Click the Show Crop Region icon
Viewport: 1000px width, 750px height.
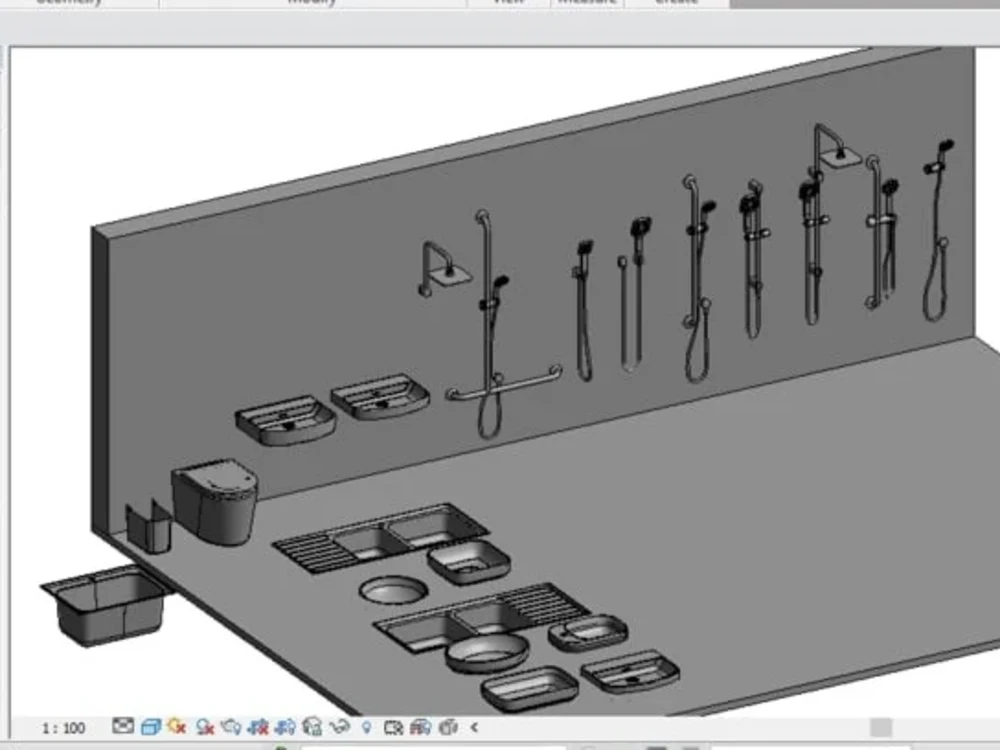pyautogui.click(x=287, y=727)
